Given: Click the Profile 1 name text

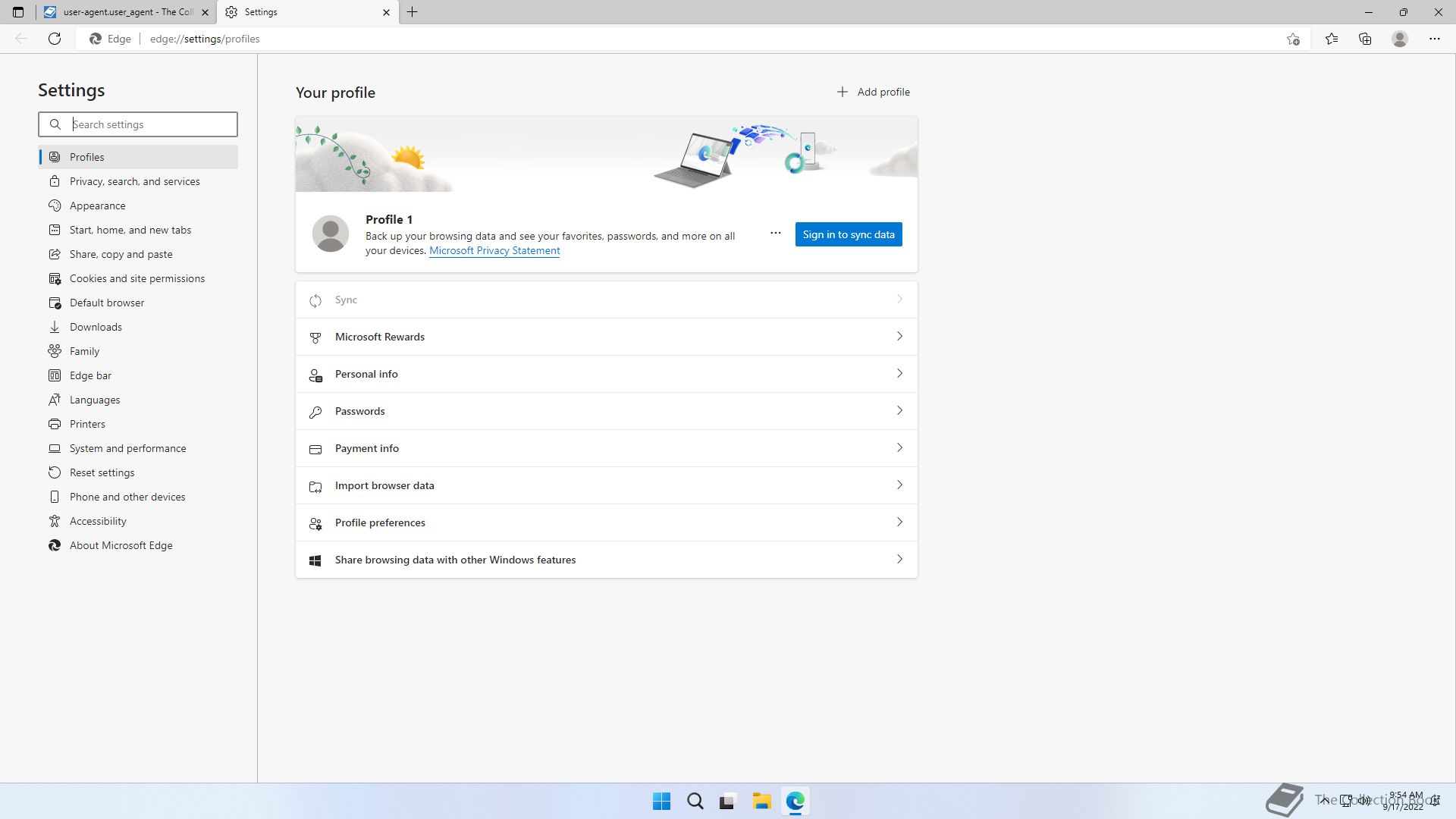Looking at the screenshot, I should point(389,219).
